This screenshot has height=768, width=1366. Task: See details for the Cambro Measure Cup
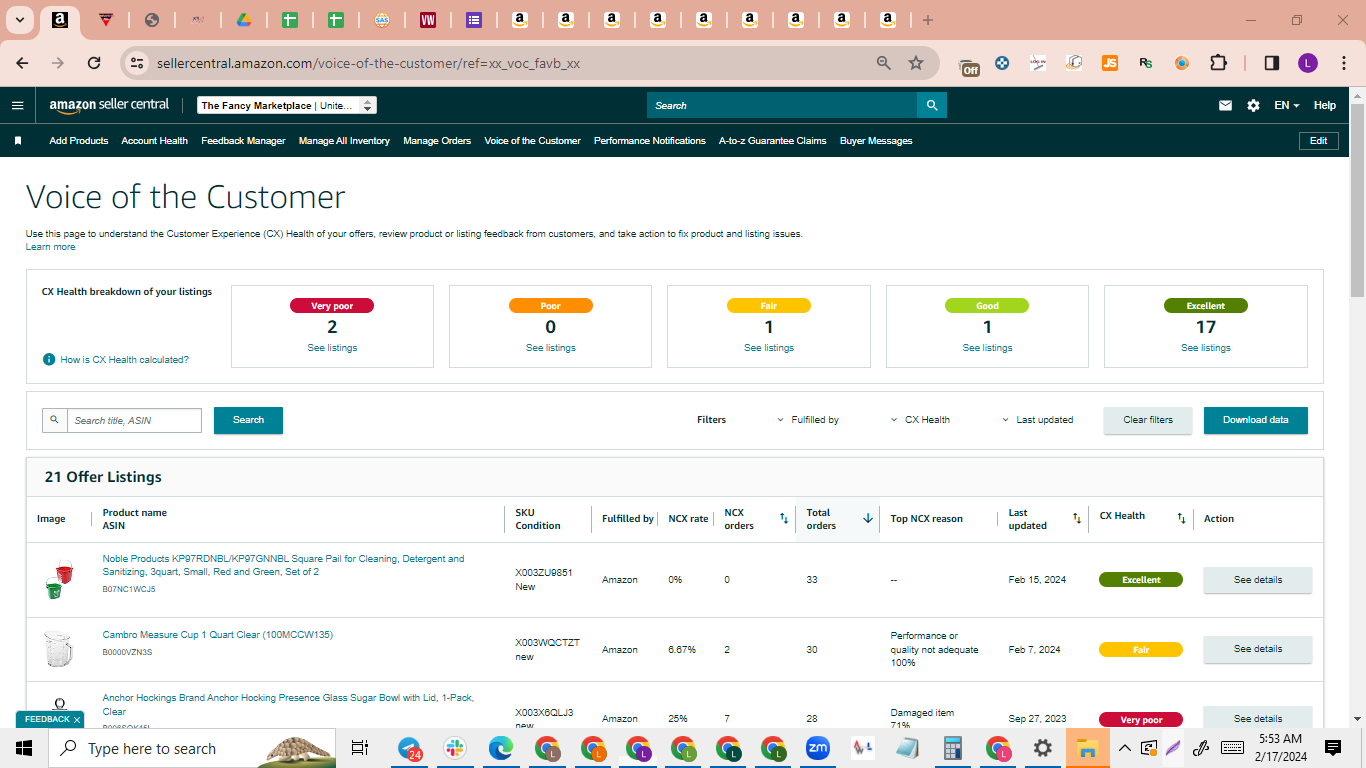click(x=1257, y=649)
